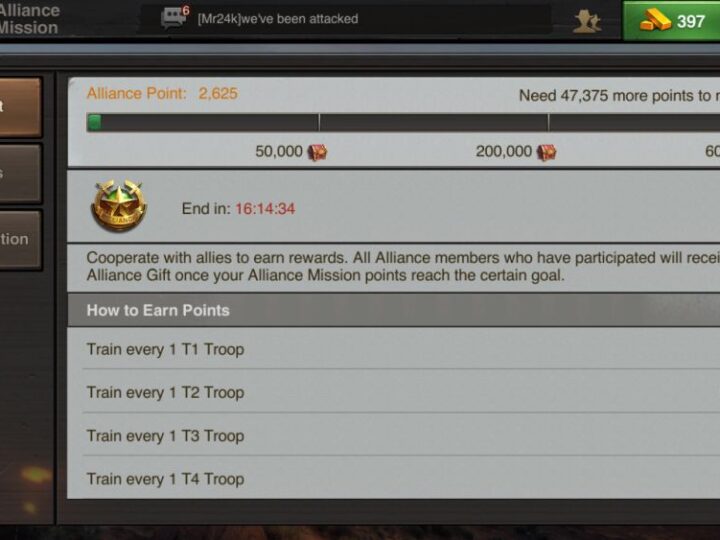This screenshot has width=720, height=540.
Task: Tap the 50,000 reward chest icon
Action: [x=317, y=152]
